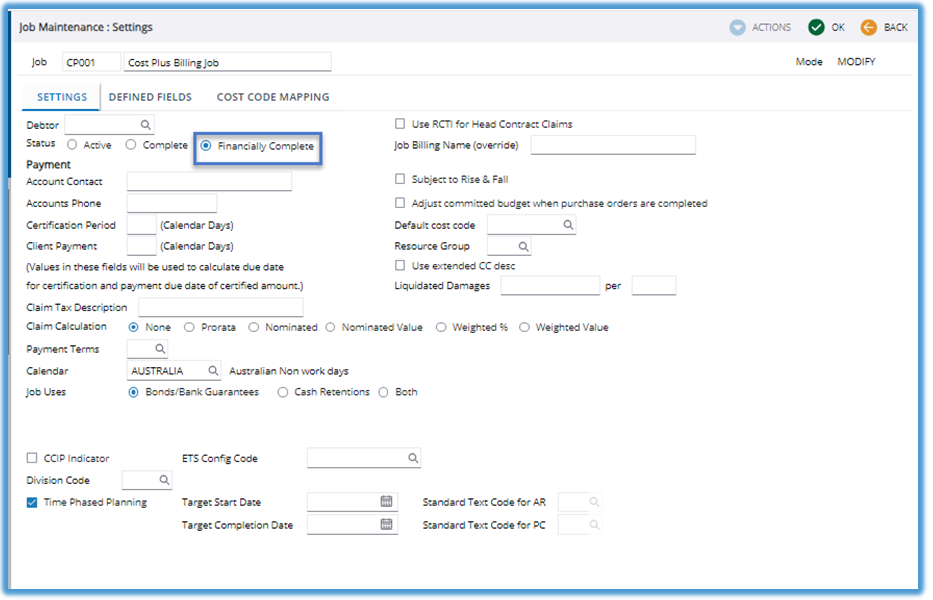Click the Debtor search magnifier icon
This screenshot has height=600, width=933.
click(145, 125)
